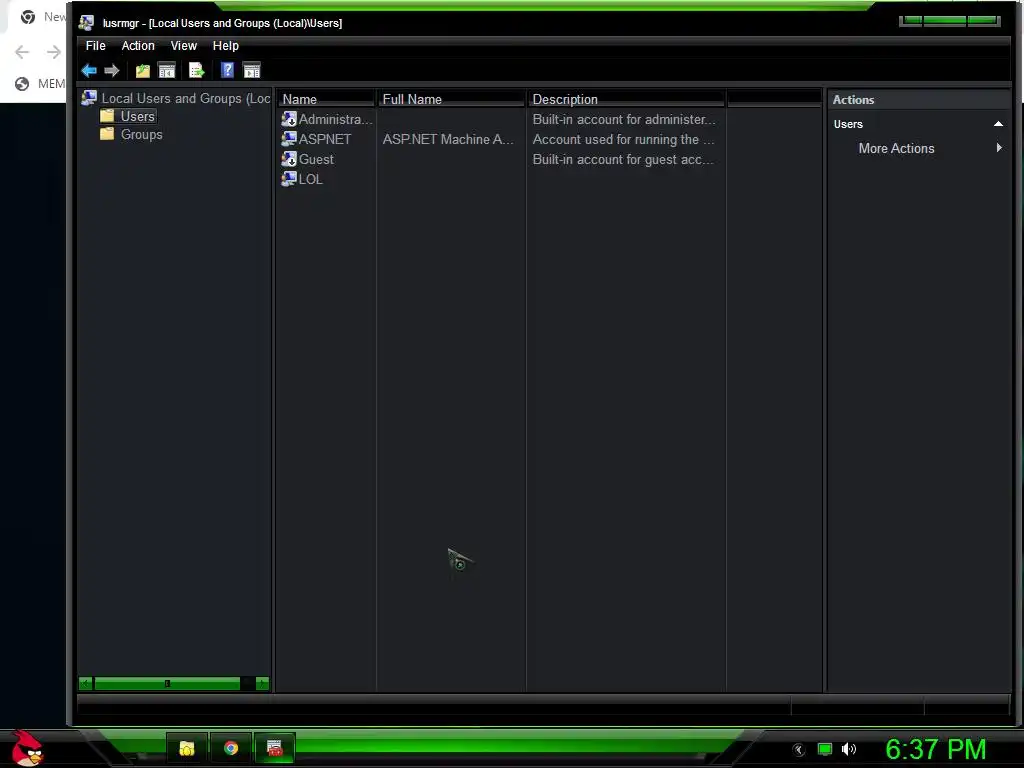The image size is (1024, 768).
Task: Select the LOL user name
Action: tap(310, 179)
